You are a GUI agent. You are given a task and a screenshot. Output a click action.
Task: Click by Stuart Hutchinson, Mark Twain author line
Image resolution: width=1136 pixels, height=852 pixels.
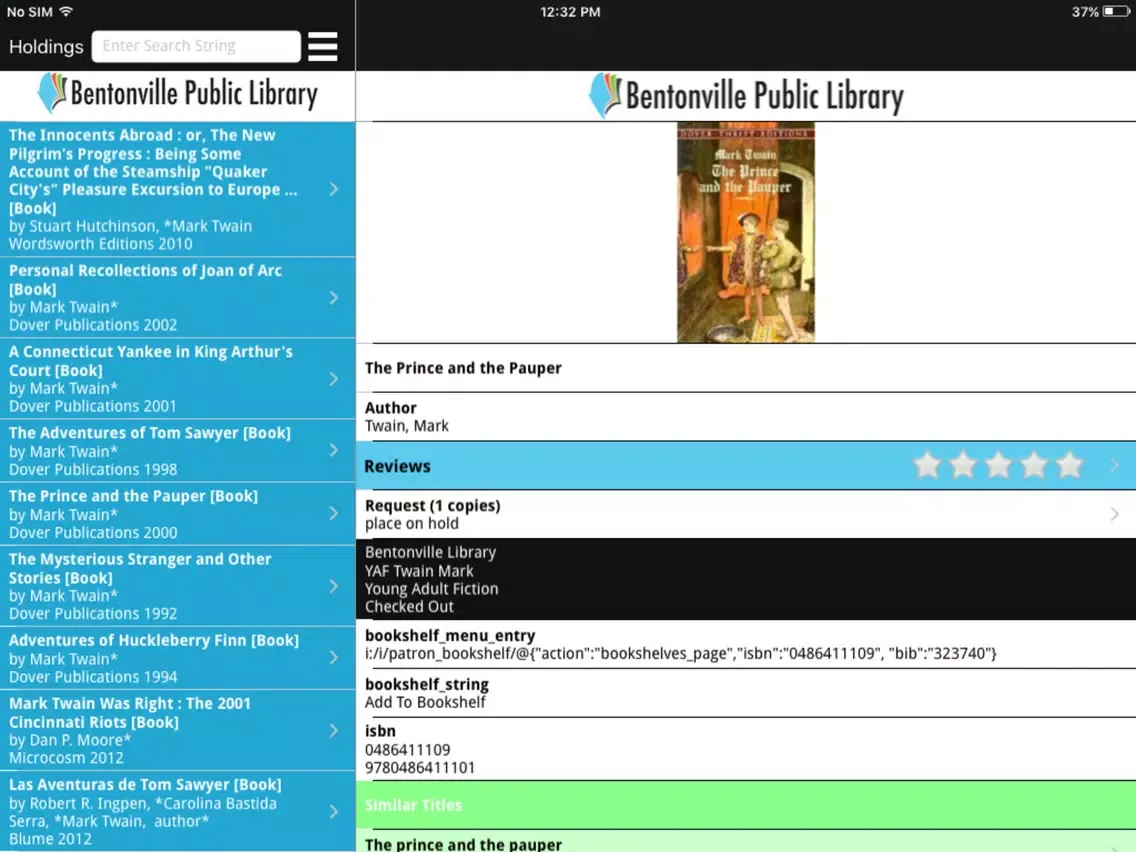130,225
